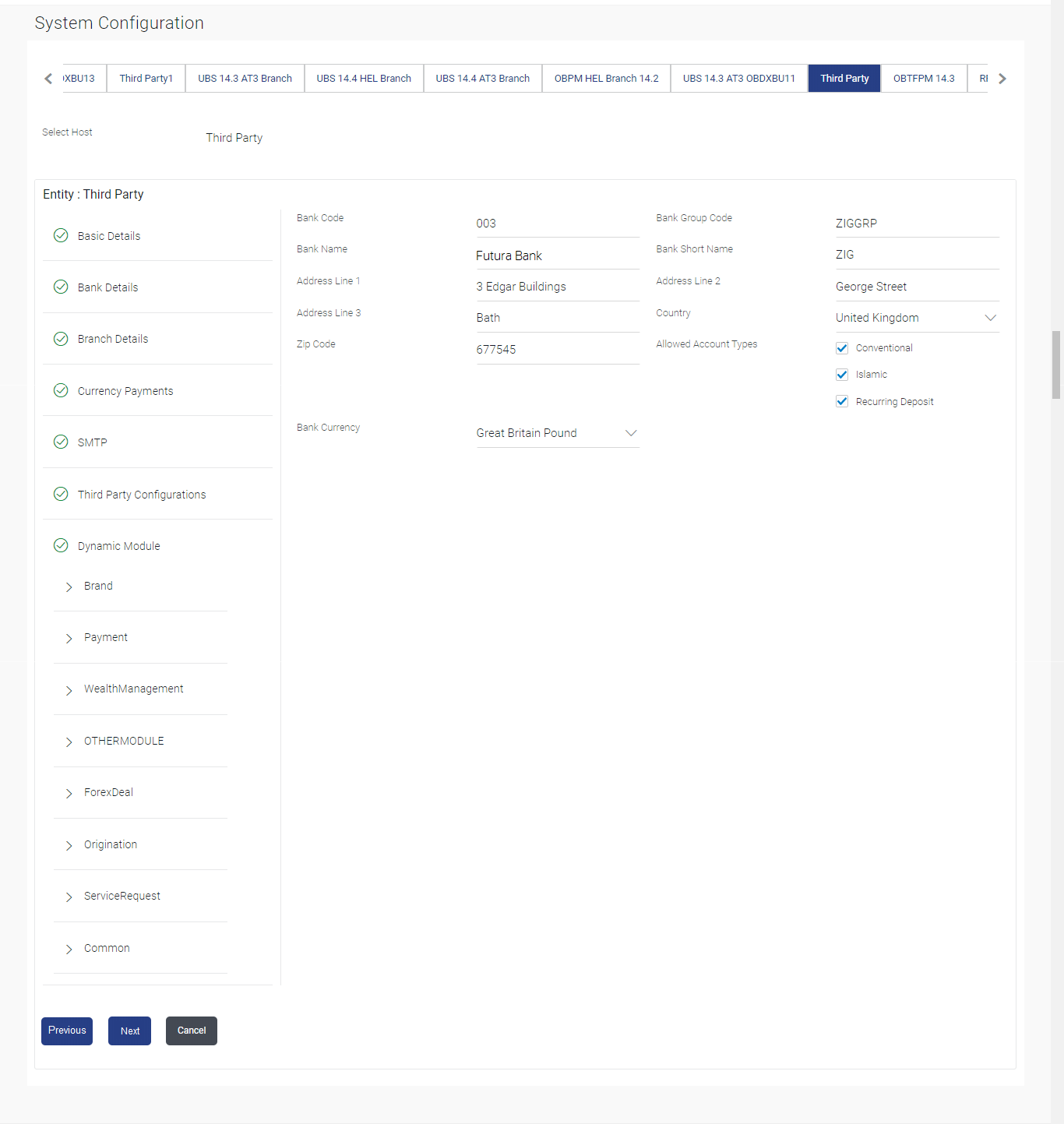Image resolution: width=1064 pixels, height=1124 pixels.
Task: Expand the WealthManagement module
Action: pos(69,690)
